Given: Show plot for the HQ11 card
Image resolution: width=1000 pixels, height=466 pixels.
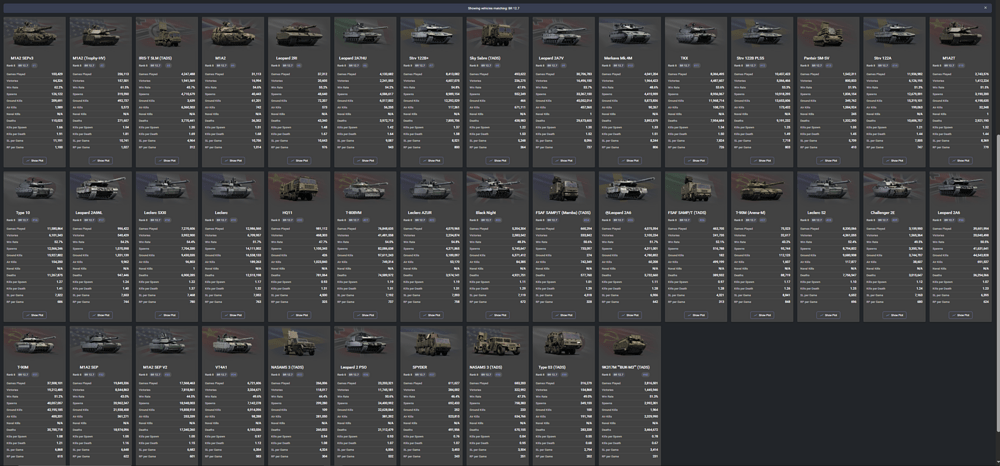Looking at the screenshot, I should pyautogui.click(x=298, y=315).
